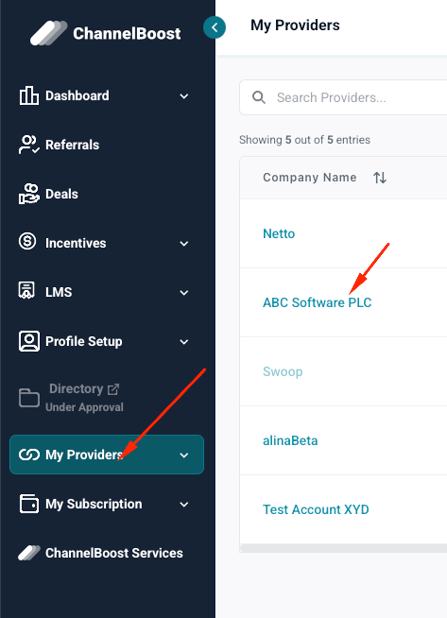The height and width of the screenshot is (618, 447).
Task: Click the Dashboard bar chart icon
Action: (29, 95)
